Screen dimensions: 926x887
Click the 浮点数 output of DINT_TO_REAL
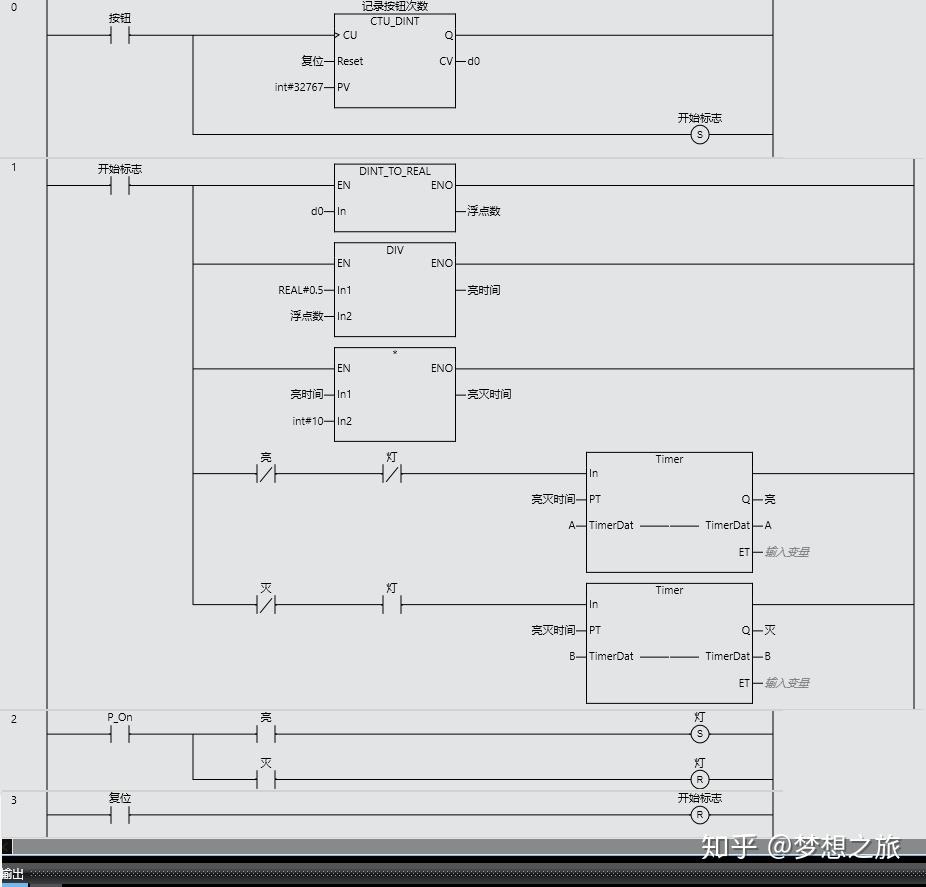pyautogui.click(x=484, y=211)
